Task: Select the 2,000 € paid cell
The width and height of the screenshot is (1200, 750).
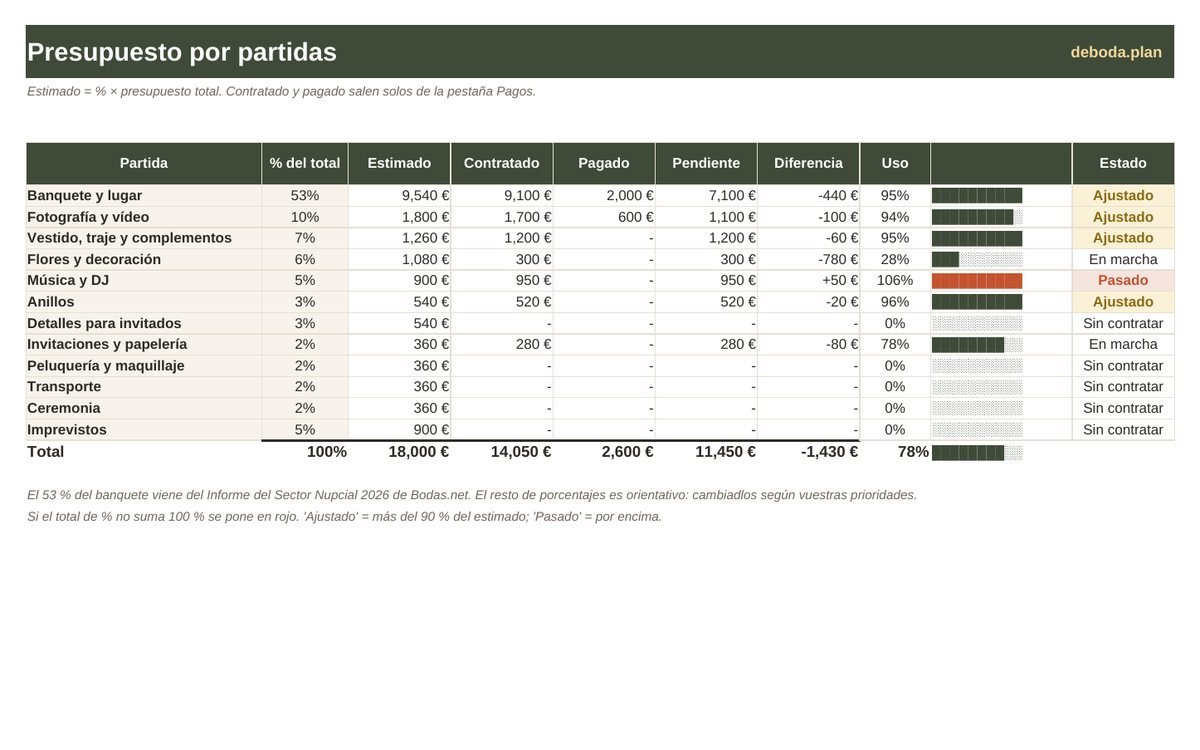Action: click(x=604, y=196)
